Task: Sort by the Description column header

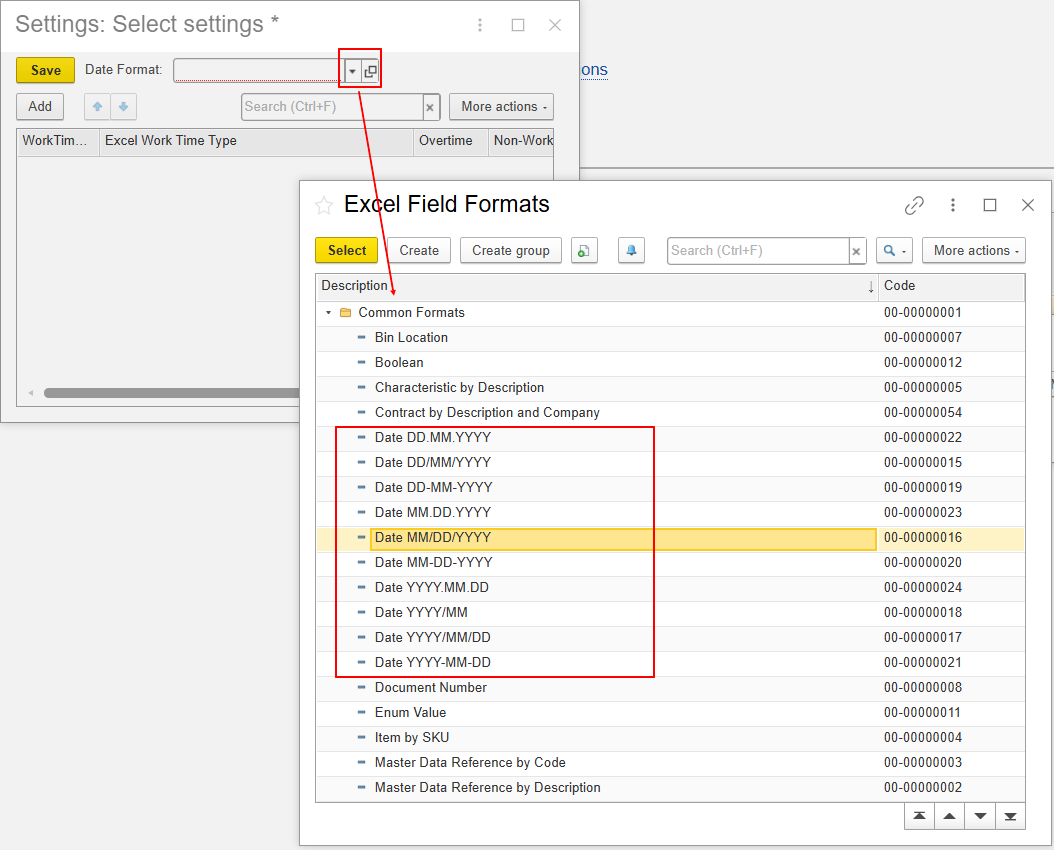Action: [x=597, y=286]
